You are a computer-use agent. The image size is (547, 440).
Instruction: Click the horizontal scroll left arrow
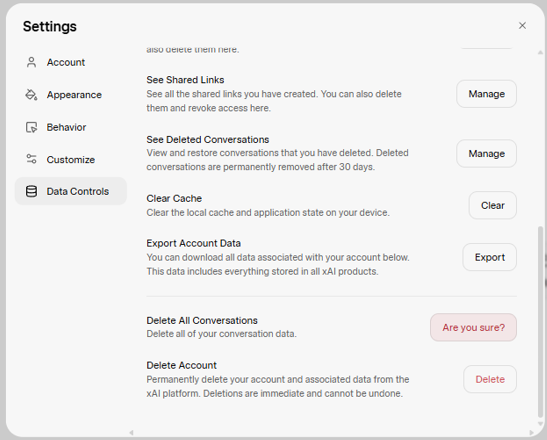[x=131, y=433]
